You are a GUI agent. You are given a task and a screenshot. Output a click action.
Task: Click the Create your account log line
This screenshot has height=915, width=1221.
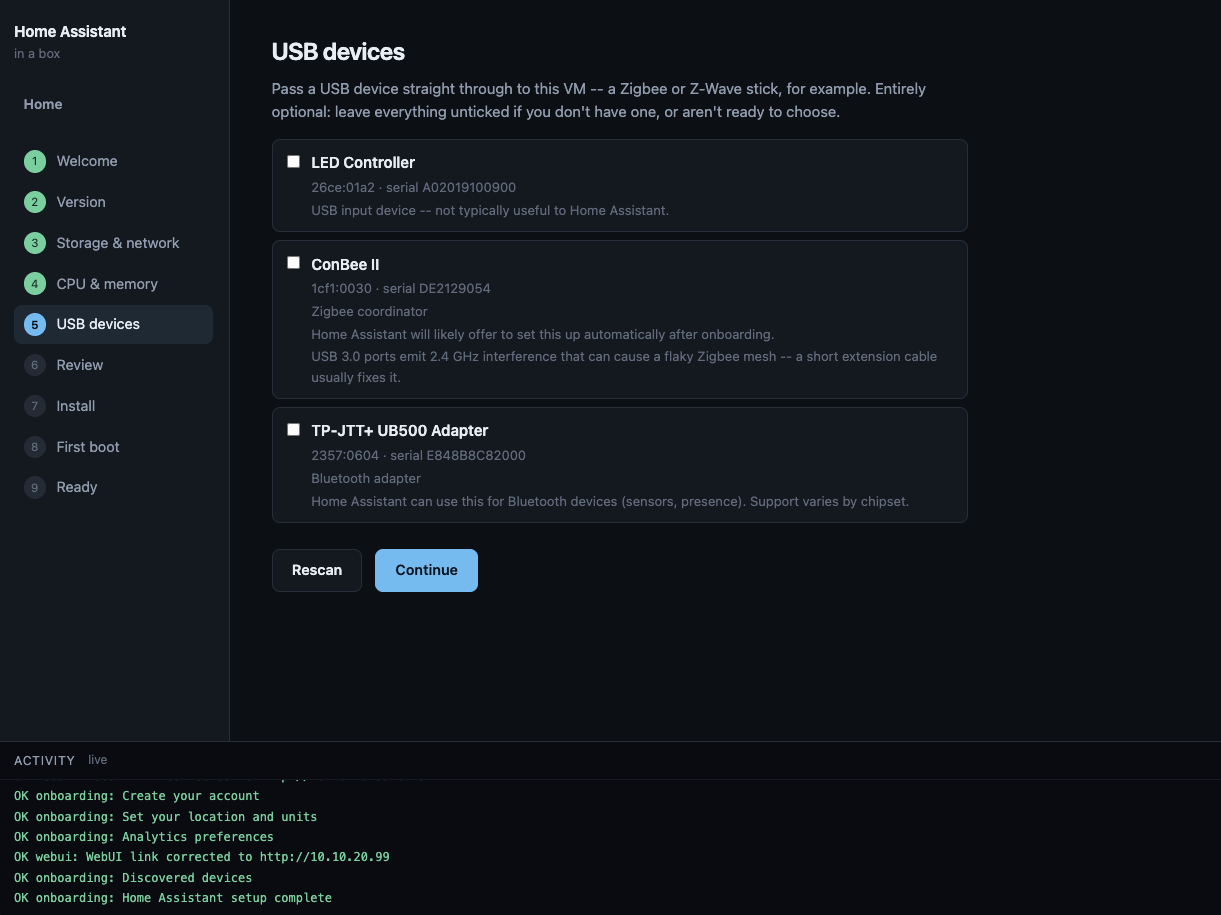click(137, 796)
